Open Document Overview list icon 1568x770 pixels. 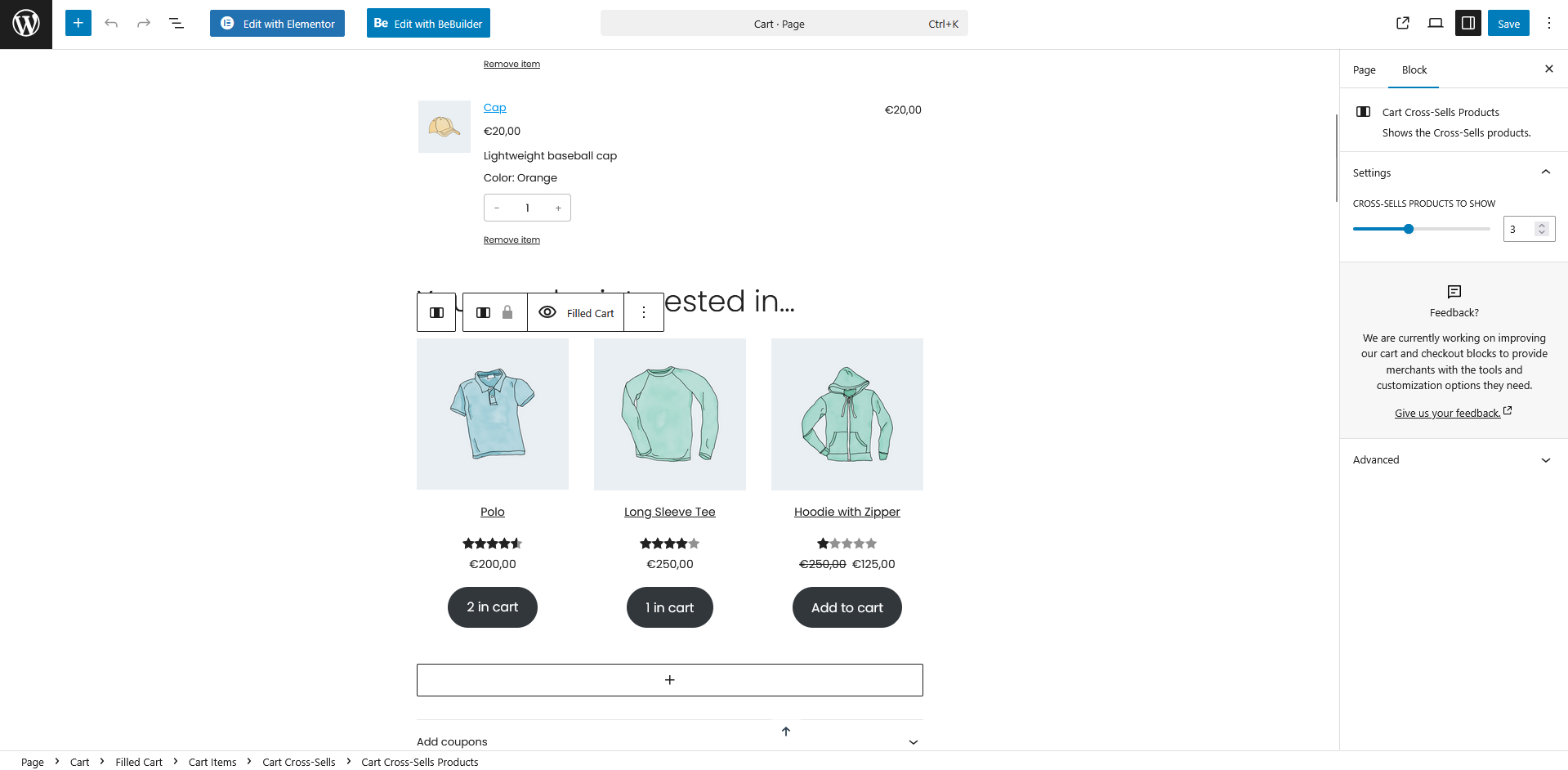pos(176,24)
